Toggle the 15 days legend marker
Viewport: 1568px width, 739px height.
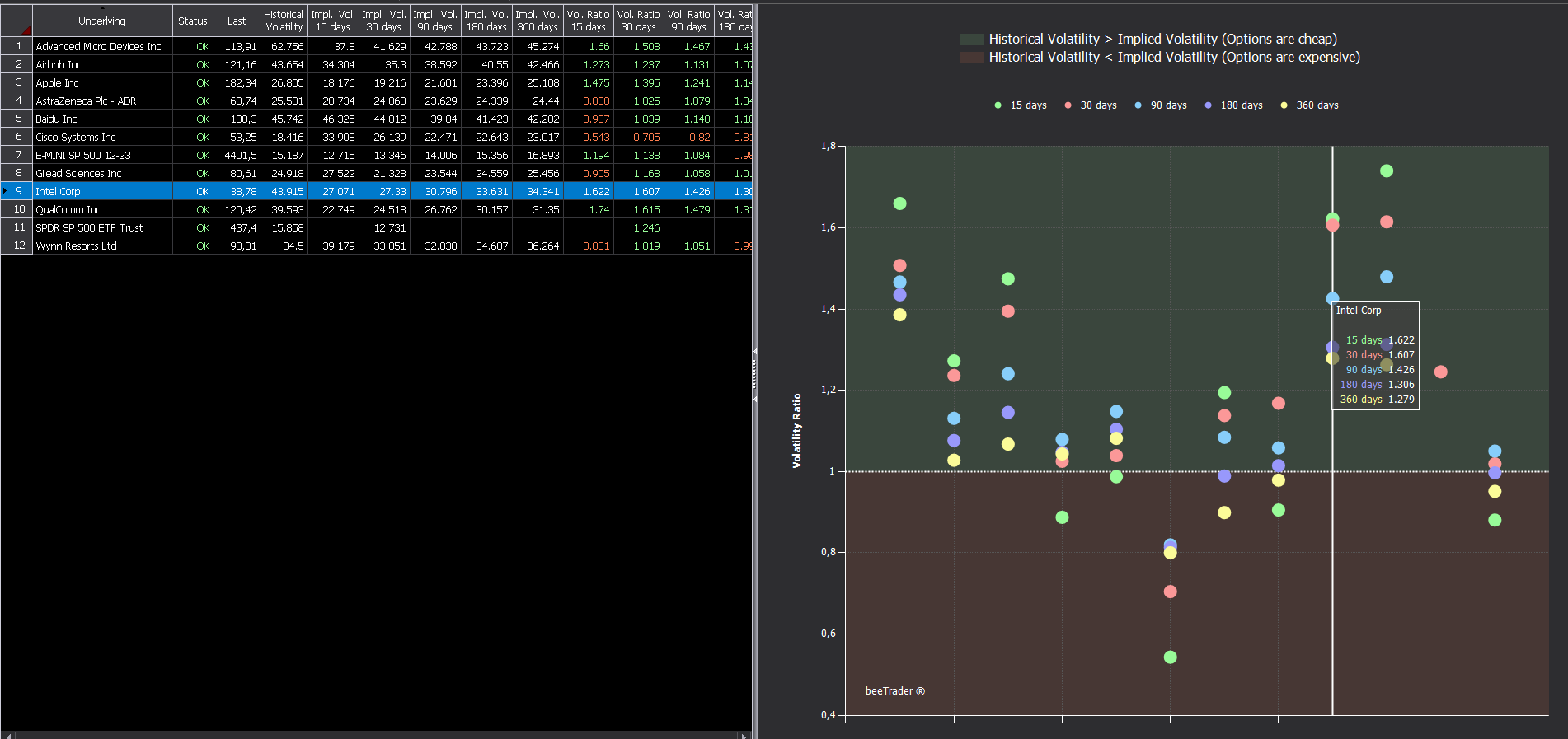(998, 105)
